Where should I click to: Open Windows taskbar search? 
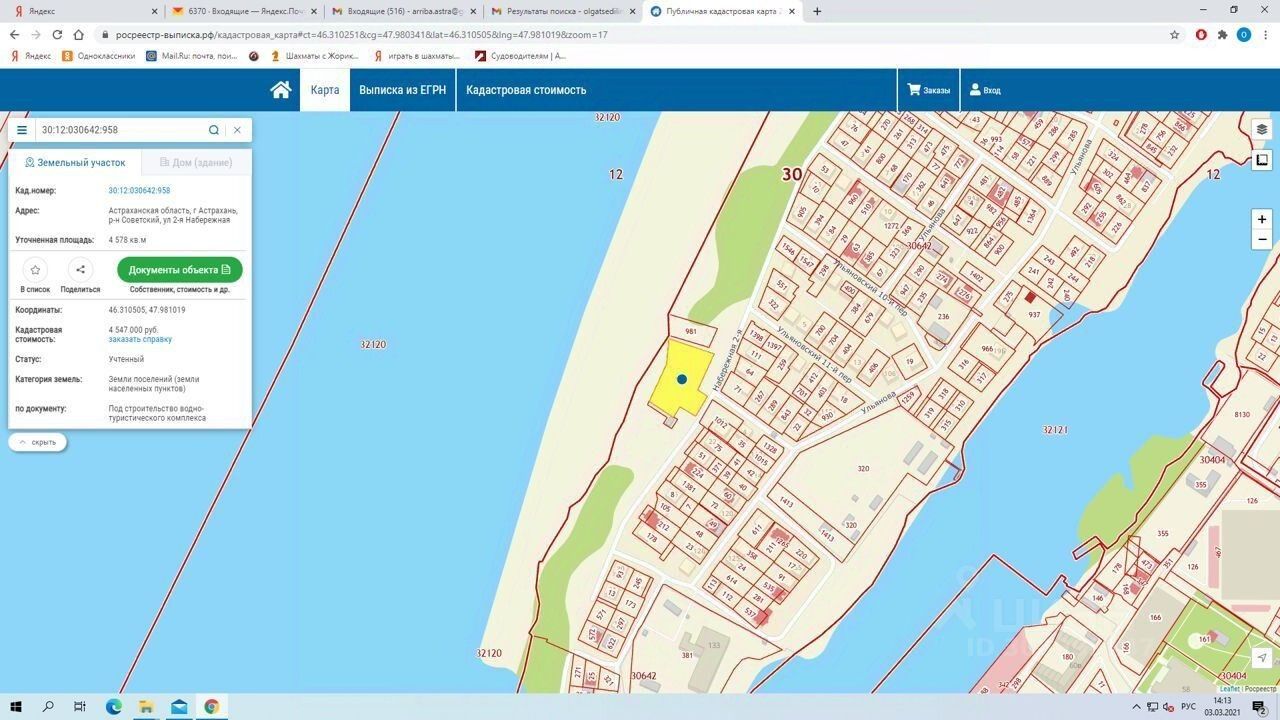click(x=48, y=707)
